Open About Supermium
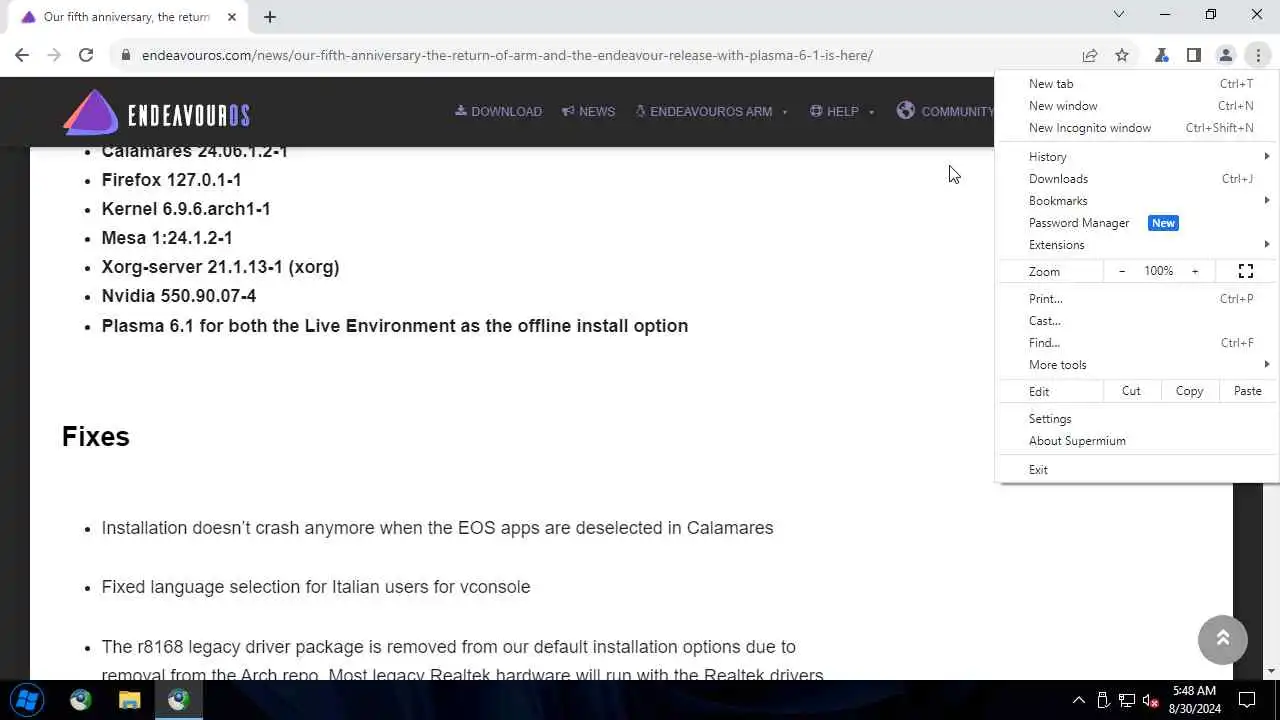Viewport: 1280px width, 720px height. (1137, 441)
